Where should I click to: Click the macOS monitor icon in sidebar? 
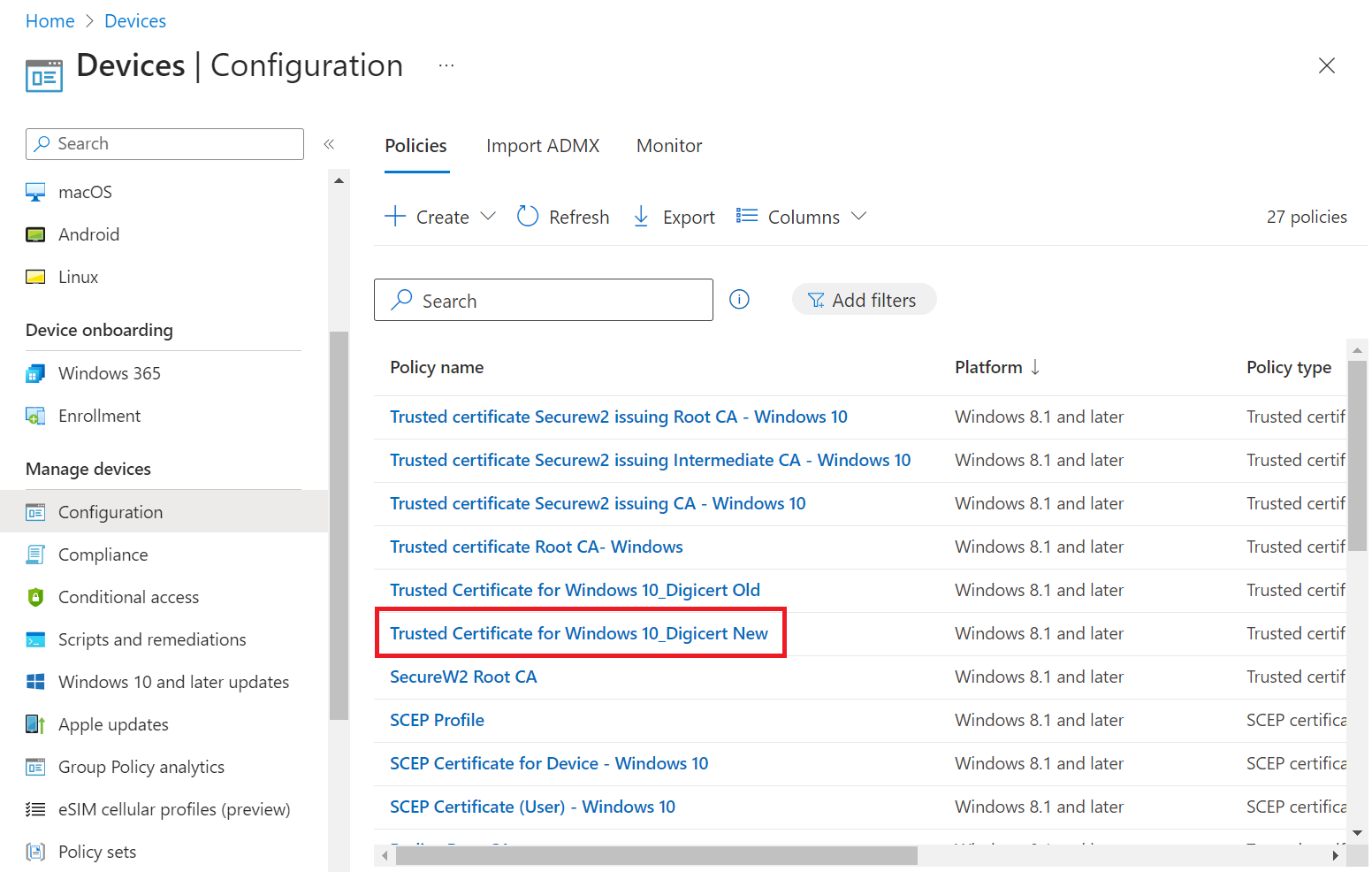[35, 192]
